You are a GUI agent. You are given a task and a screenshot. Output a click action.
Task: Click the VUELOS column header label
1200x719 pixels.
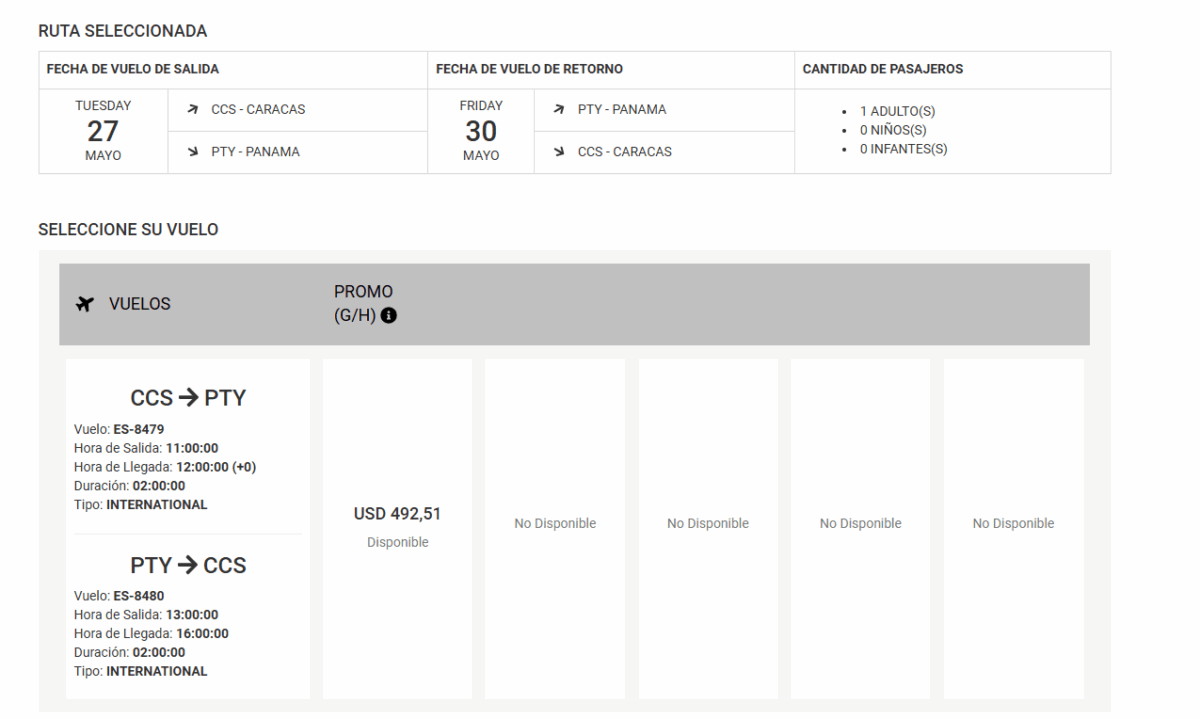[139, 305]
